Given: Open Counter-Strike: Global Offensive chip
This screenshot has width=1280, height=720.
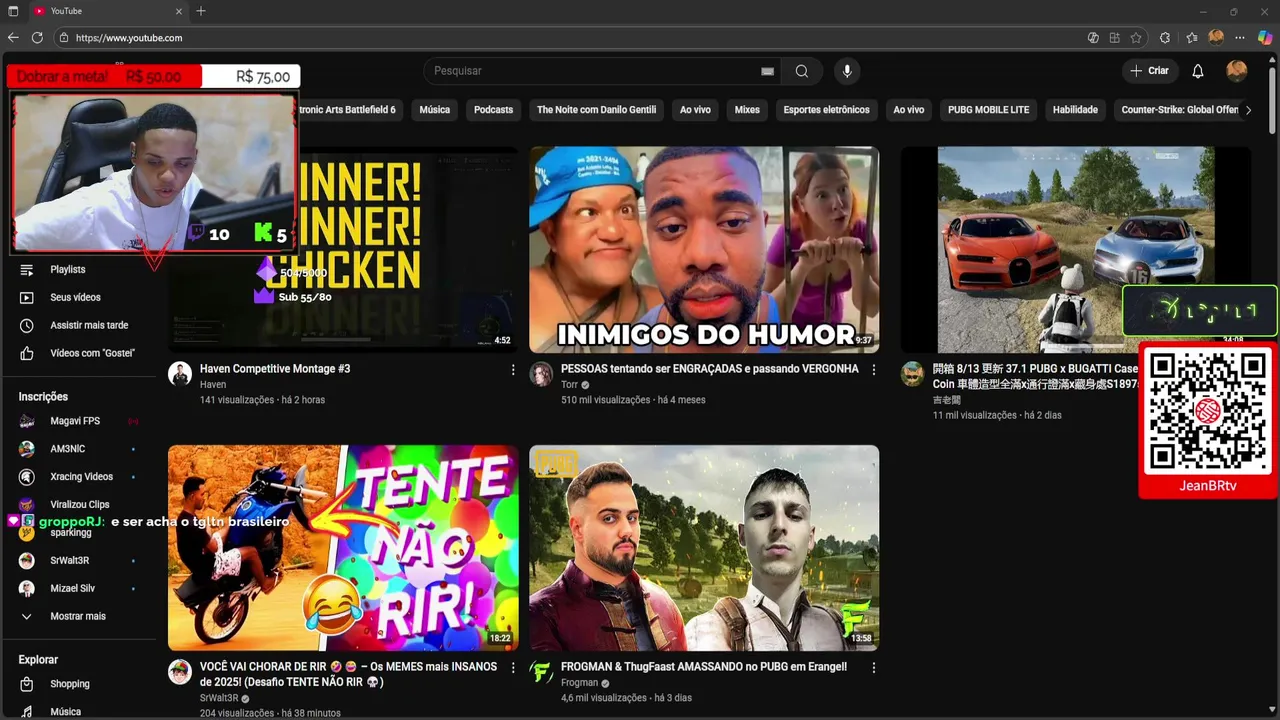Looking at the screenshot, I should coord(1179,110).
